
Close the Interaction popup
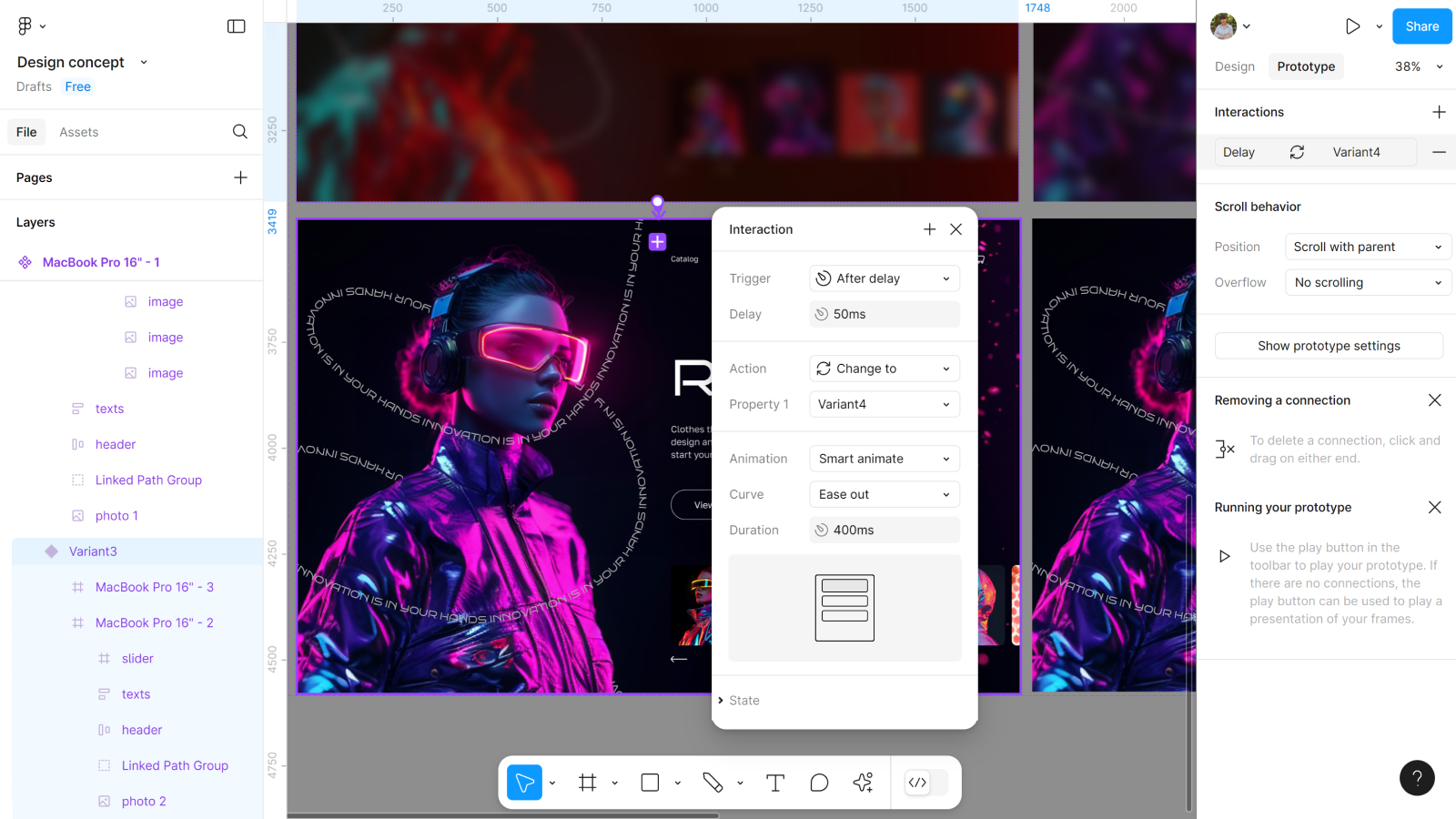955,229
